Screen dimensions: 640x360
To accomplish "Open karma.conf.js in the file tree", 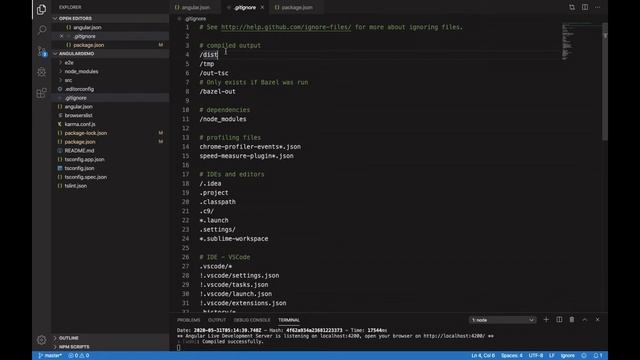I will [x=80, y=124].
